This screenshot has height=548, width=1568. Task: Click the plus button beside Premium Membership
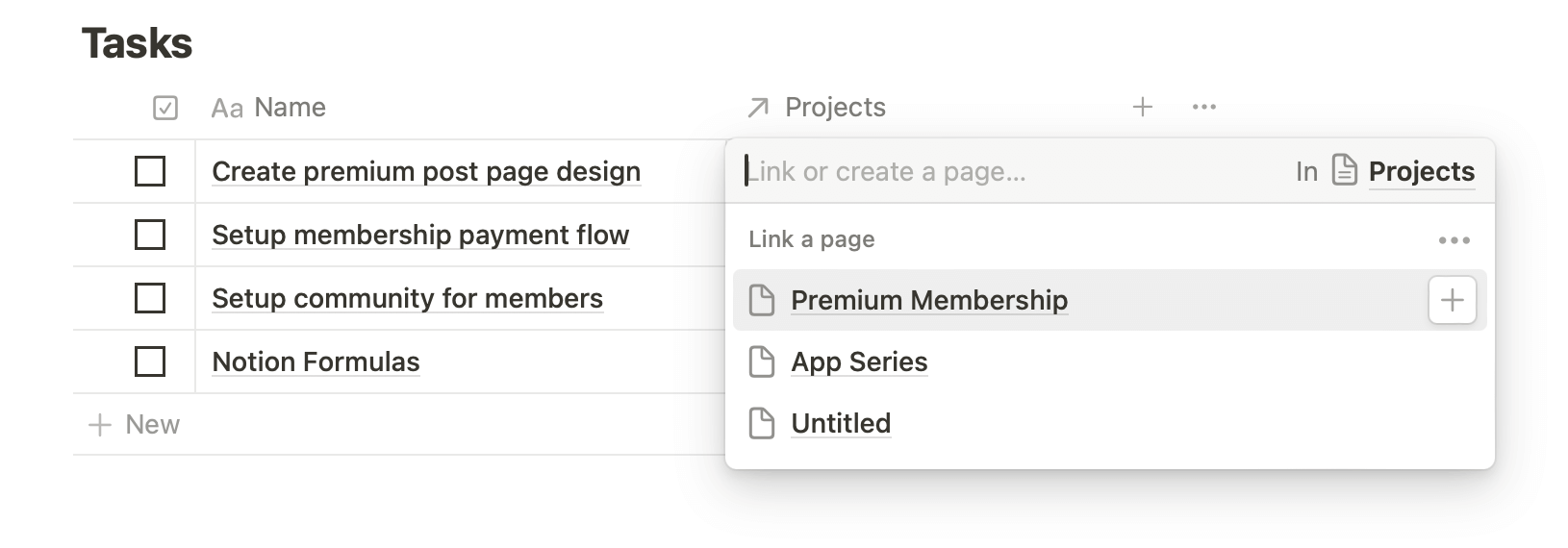click(x=1452, y=300)
